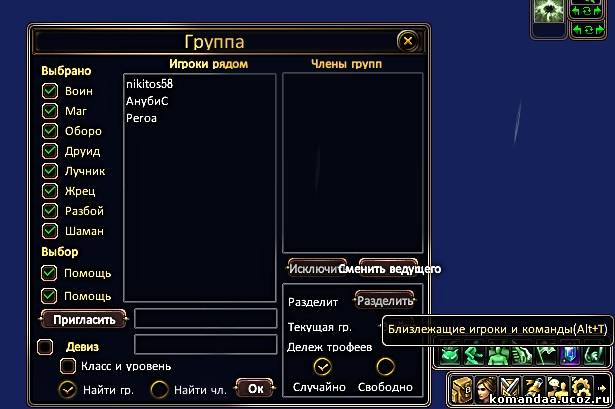The height and width of the screenshot is (409, 615).
Task: Select player АнубиС in nearby list
Action: click(x=147, y=101)
